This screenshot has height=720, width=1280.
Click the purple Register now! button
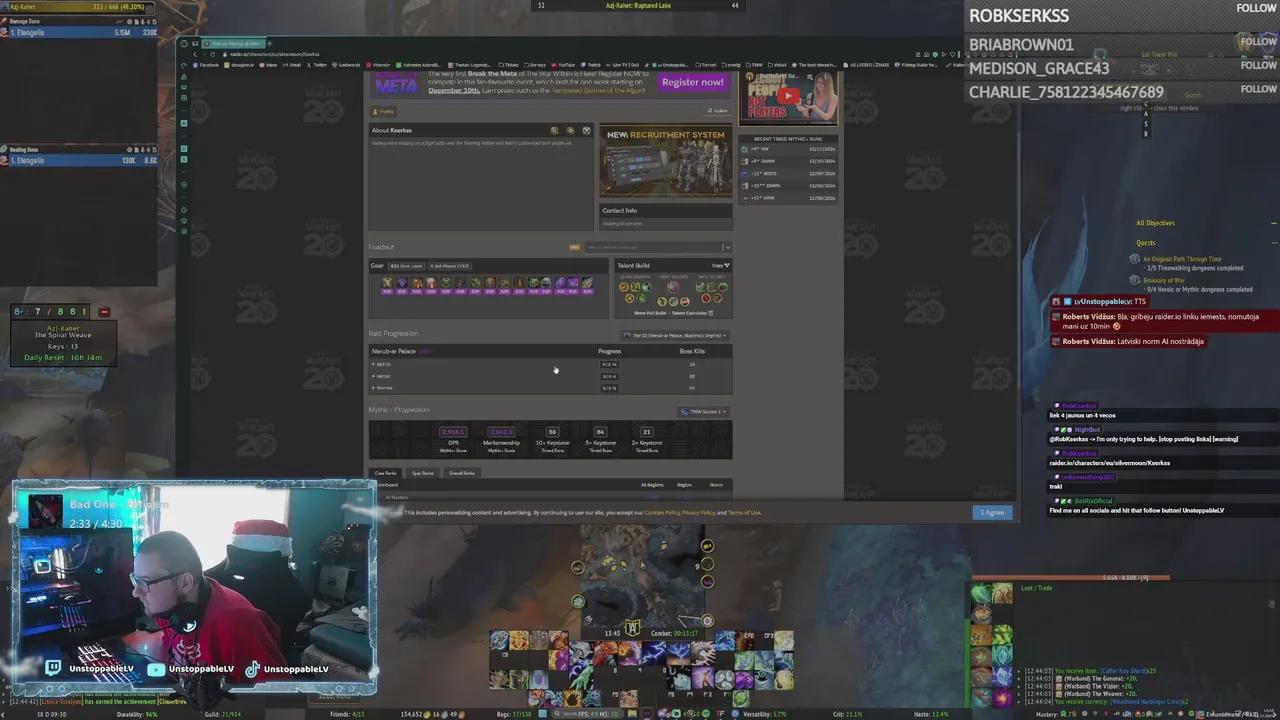(692, 82)
